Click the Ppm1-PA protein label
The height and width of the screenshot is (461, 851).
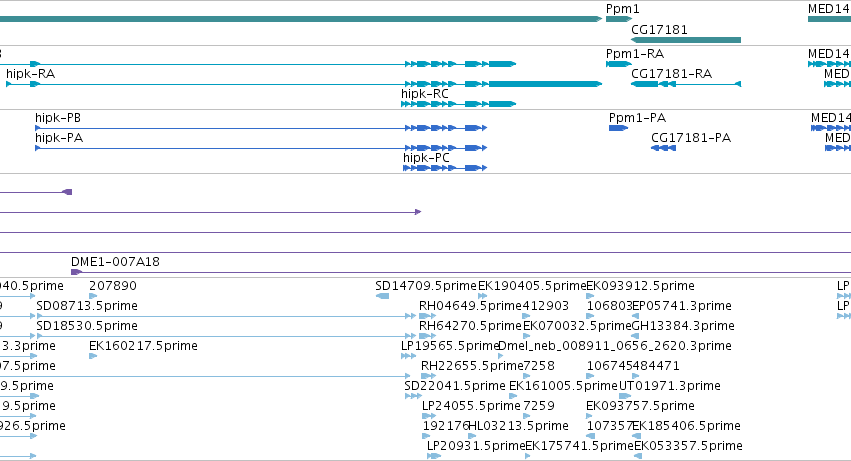pos(637,117)
